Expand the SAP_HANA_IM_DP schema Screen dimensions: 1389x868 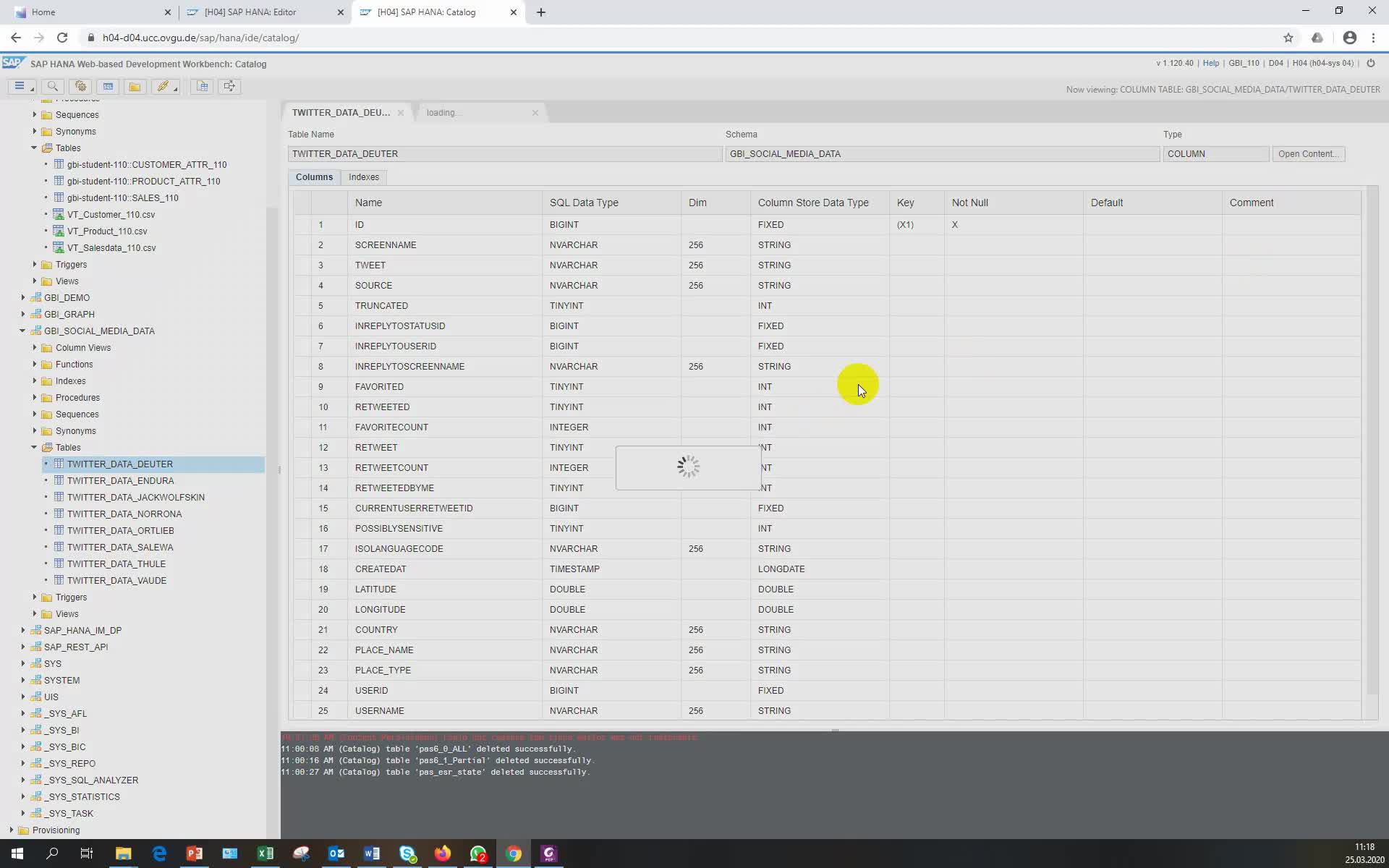tap(22, 630)
